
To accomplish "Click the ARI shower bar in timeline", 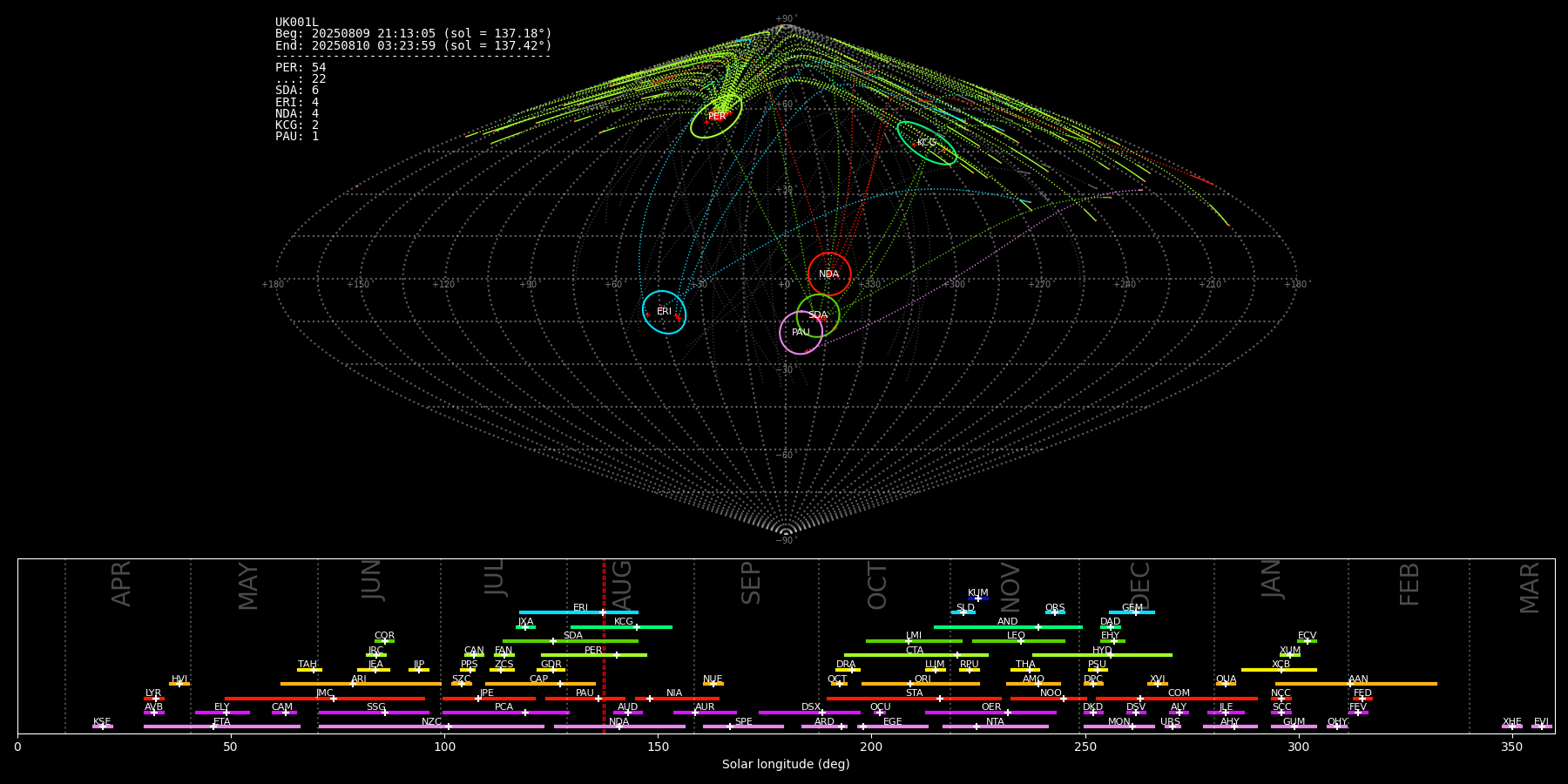I will (x=361, y=684).
